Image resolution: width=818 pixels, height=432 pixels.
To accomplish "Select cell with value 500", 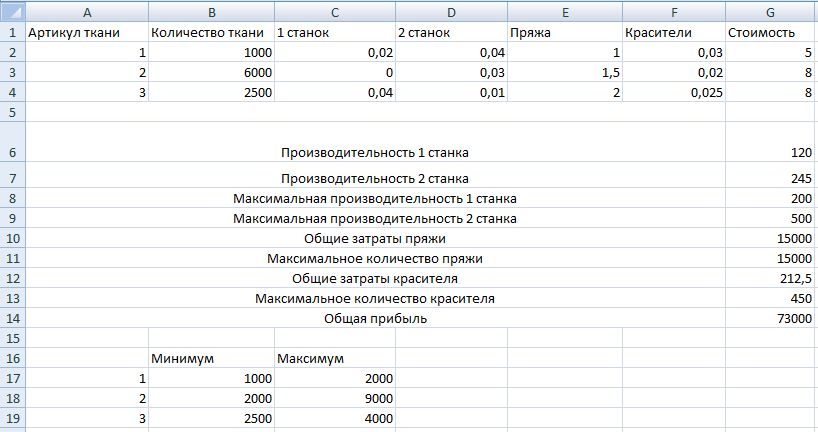I will click(770, 218).
